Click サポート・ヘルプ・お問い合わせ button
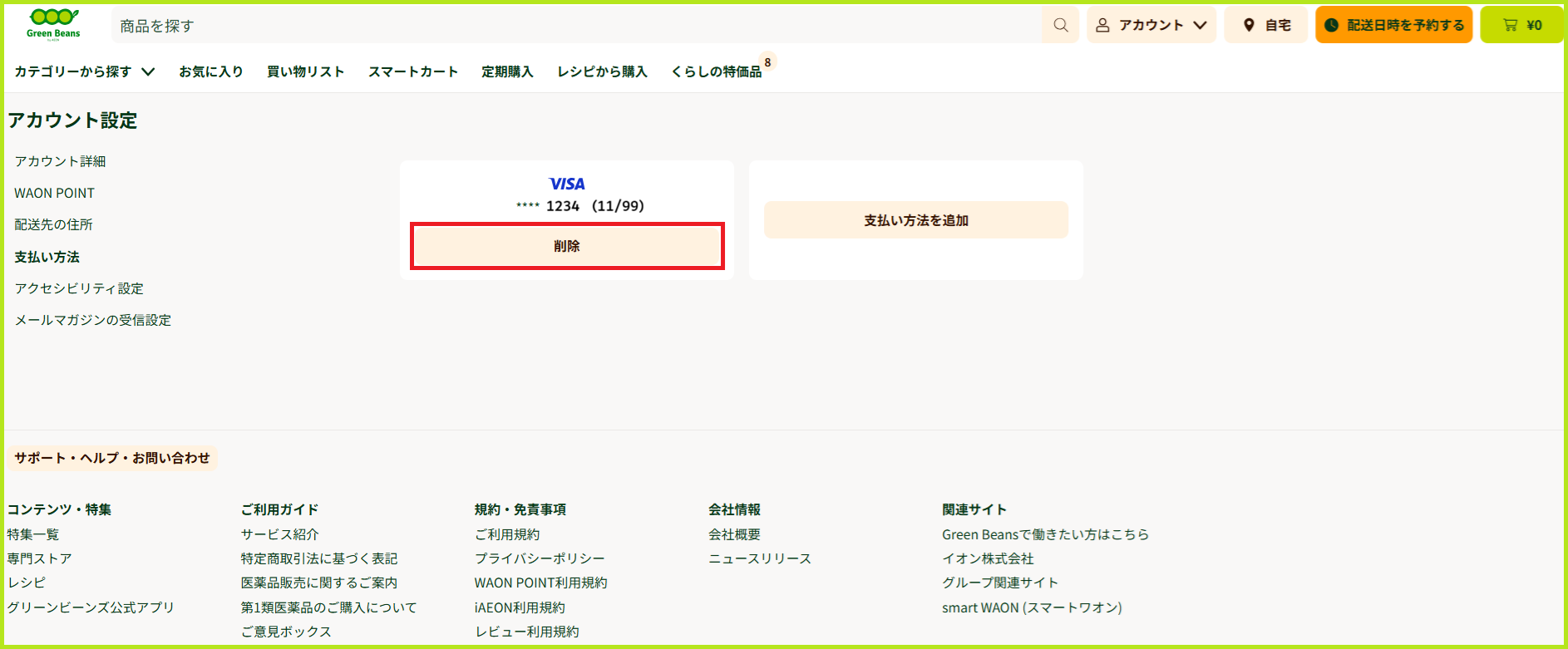 coord(112,458)
